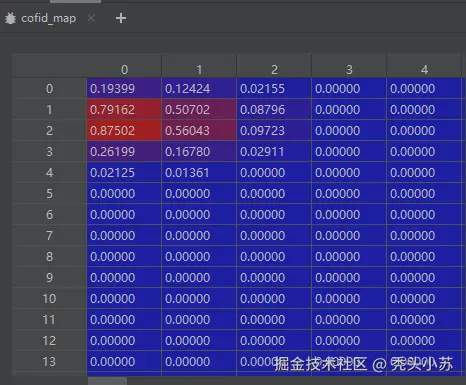Click cell with value 0.19399
This screenshot has width=466, height=385.
(124, 89)
